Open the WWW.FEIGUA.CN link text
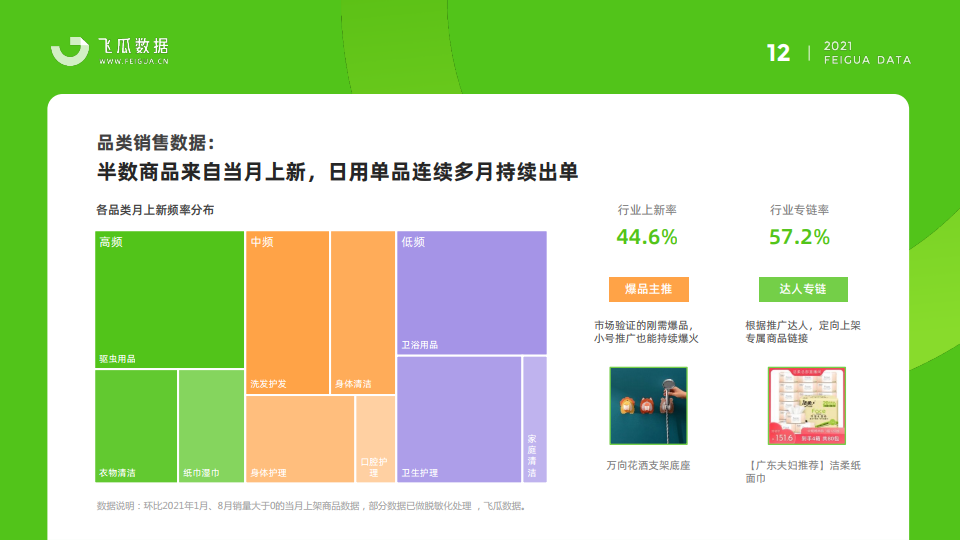Screen dimensions: 960x540 click(133, 61)
